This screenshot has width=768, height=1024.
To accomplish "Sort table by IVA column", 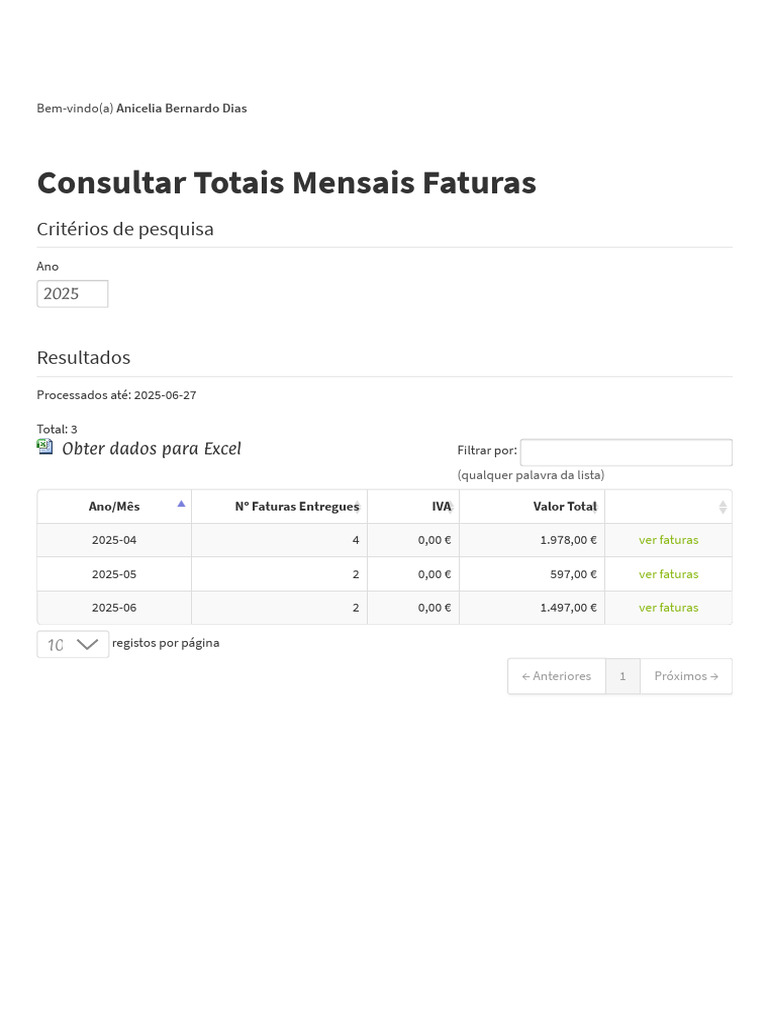I will (x=441, y=507).
